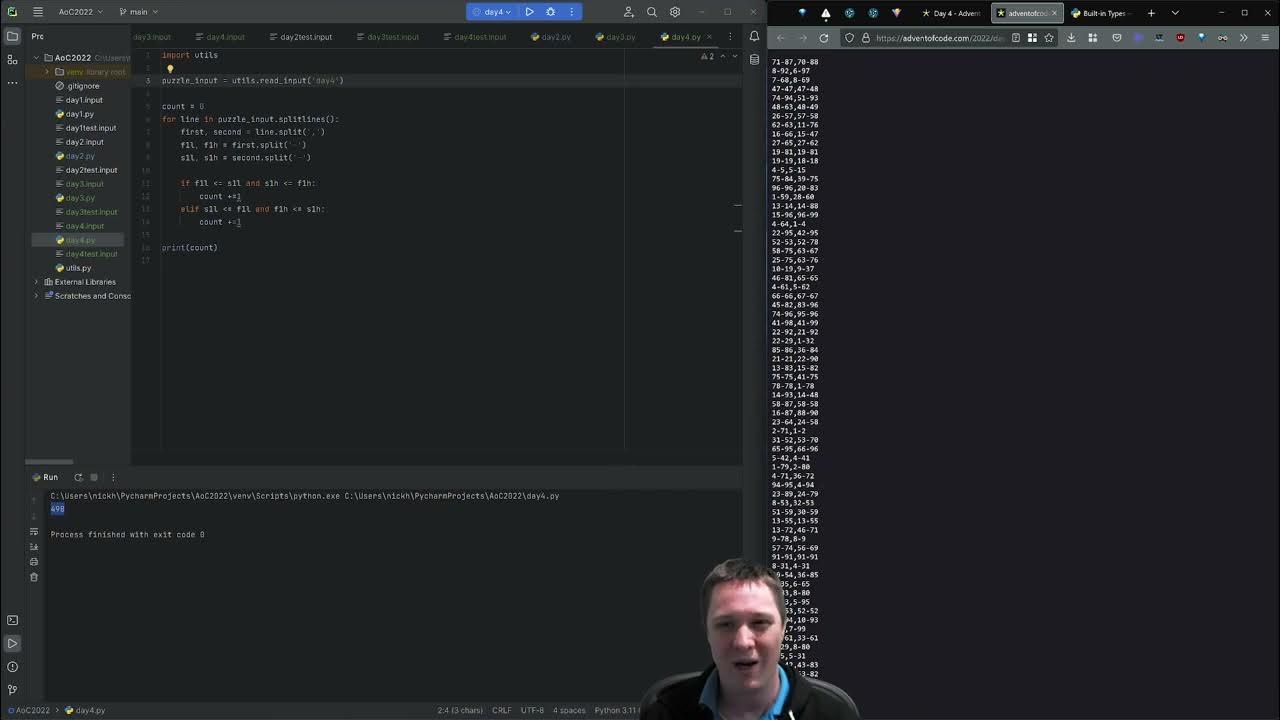Screen dimensions: 1280x720
Task: Click the cursor position 2:4 in status bar
Action: 458,710
